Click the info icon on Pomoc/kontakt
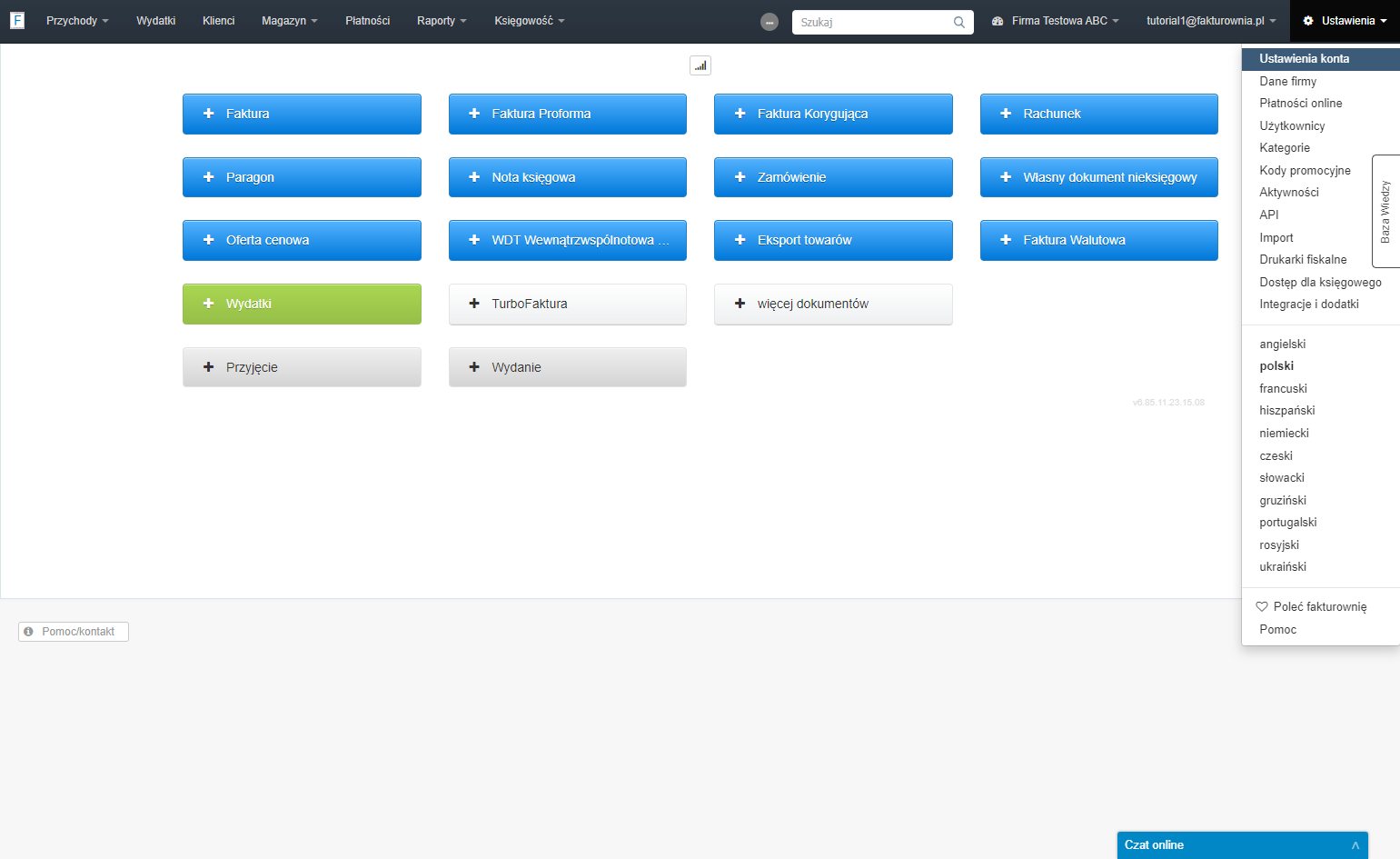This screenshot has width=1400, height=859. (x=28, y=632)
